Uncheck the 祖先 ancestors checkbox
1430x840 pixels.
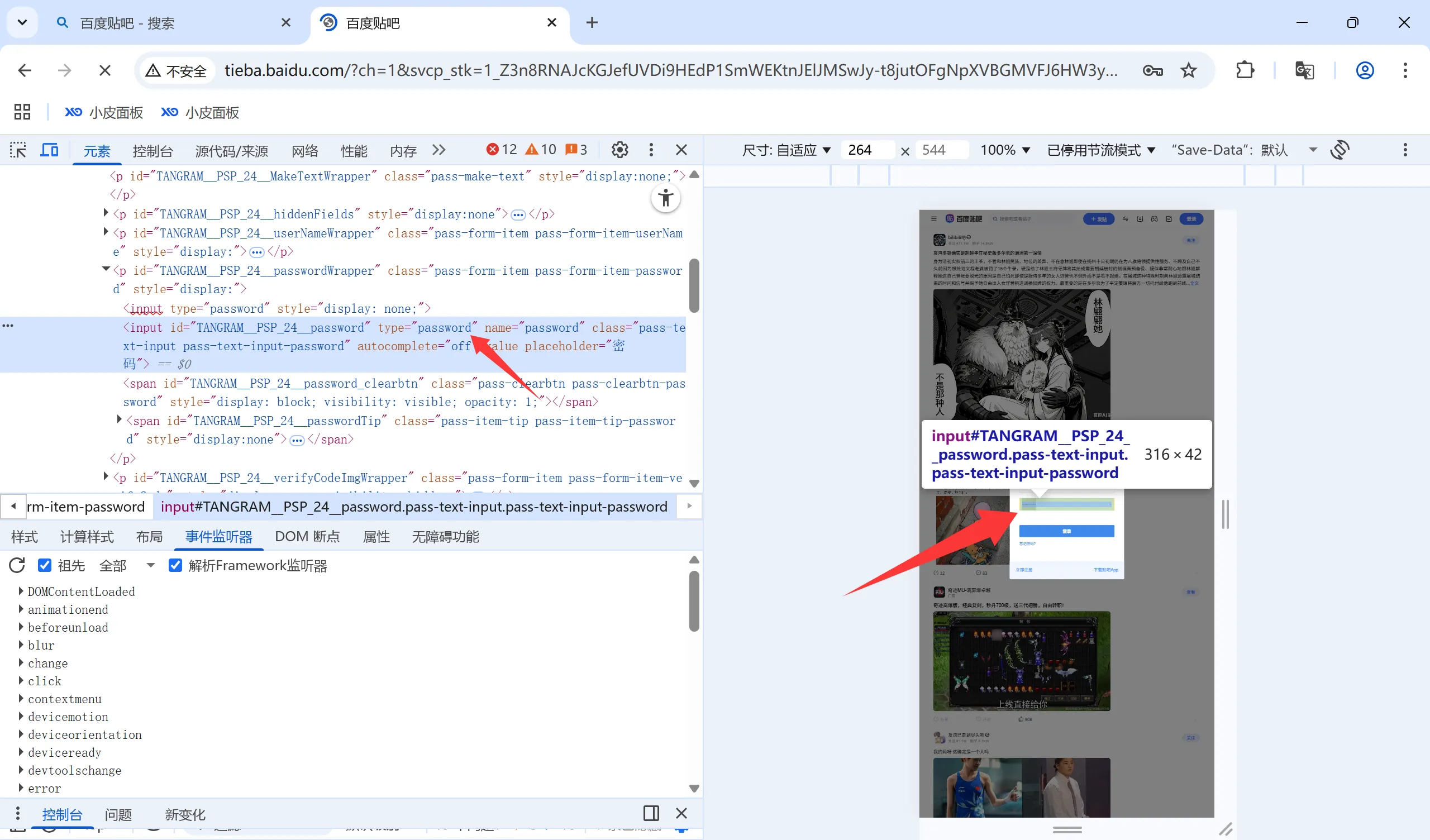[x=45, y=565]
